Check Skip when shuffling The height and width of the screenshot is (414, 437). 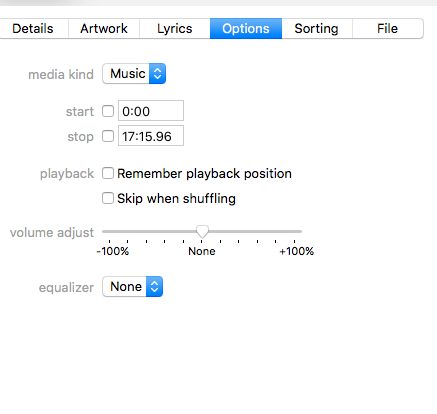tap(108, 198)
